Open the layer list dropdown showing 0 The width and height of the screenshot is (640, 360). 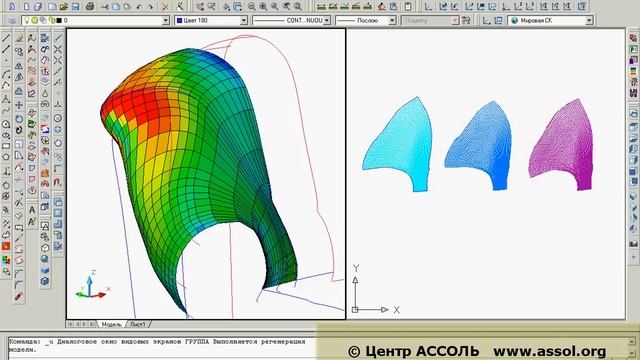pos(165,20)
